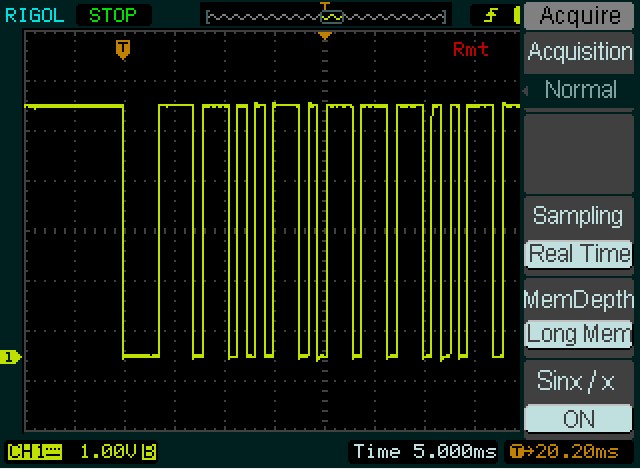Viewport: 640px width, 469px height.
Task: Open the Normal acquisition mode selector
Action: (579, 90)
